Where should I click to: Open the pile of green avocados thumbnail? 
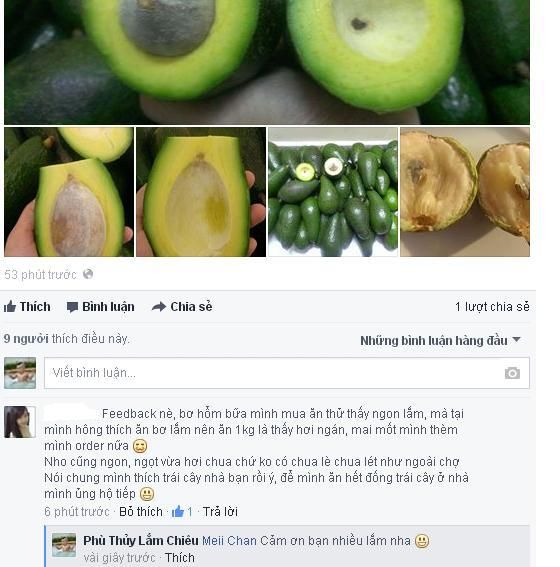[x=333, y=192]
